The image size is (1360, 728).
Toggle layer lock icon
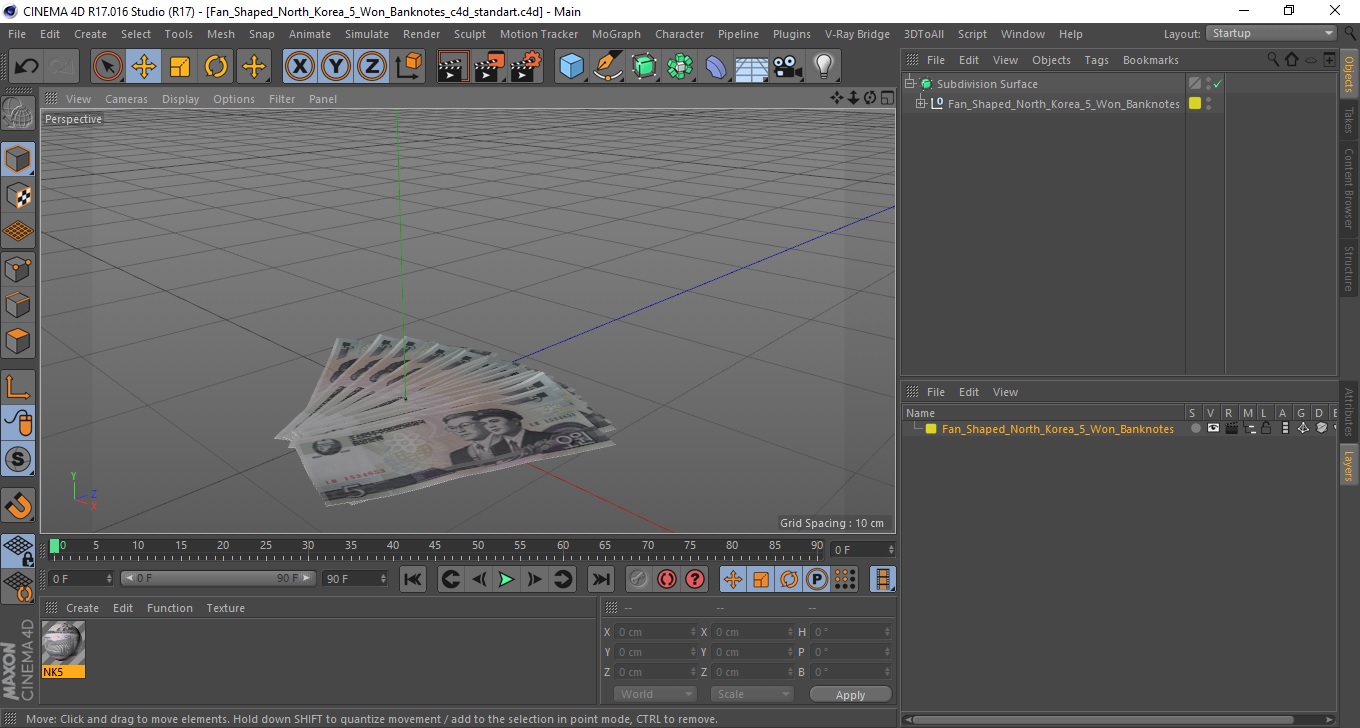click(1266, 429)
